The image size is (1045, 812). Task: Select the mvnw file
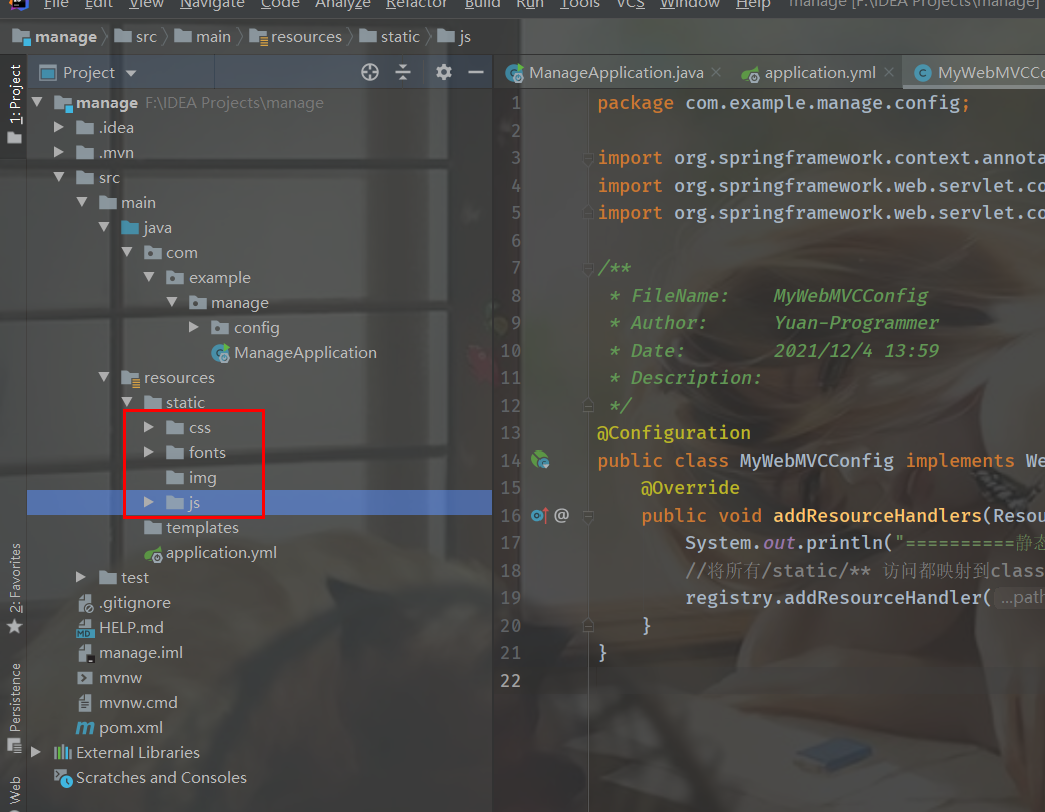(110, 677)
